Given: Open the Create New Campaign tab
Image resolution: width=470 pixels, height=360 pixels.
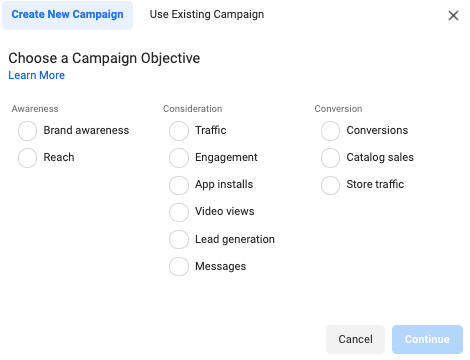Looking at the screenshot, I should 67,15.
